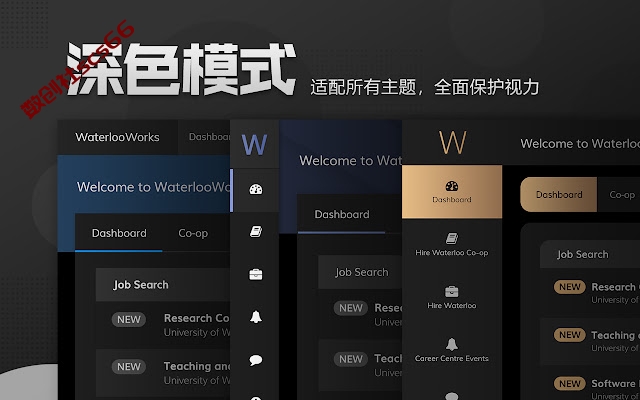
Task: Switch to the Co-op tab in the left panel
Action: click(193, 233)
